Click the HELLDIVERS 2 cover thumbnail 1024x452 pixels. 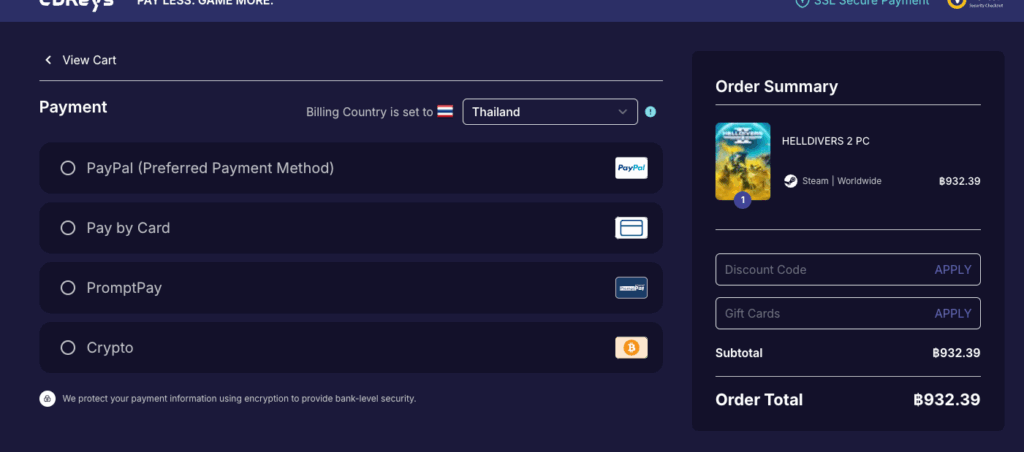743,161
